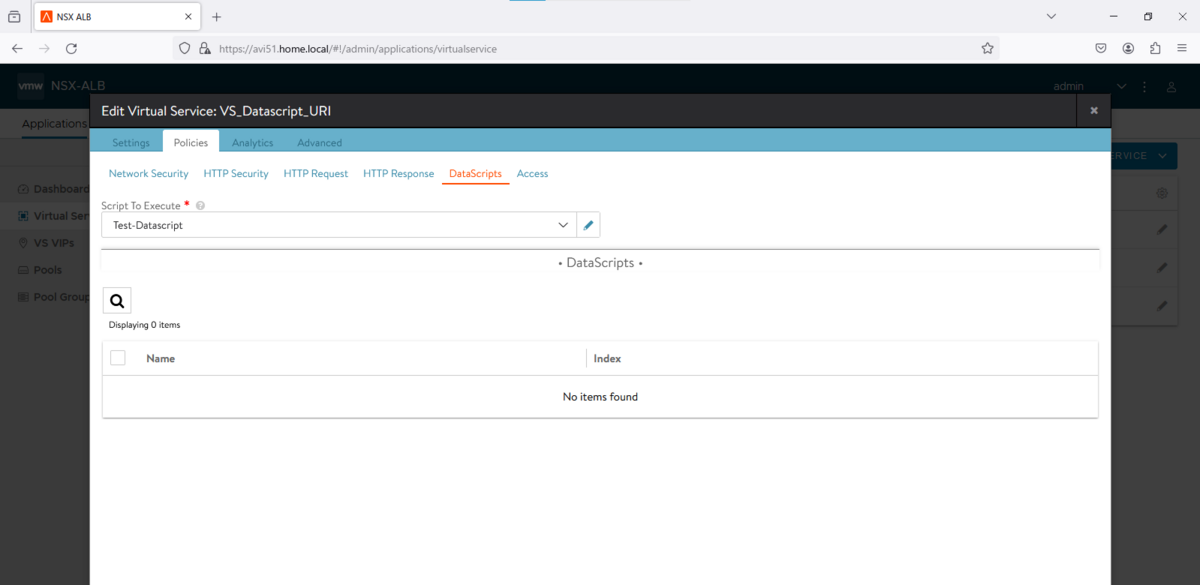Open the HTTP Request sub-tab

coord(316,174)
